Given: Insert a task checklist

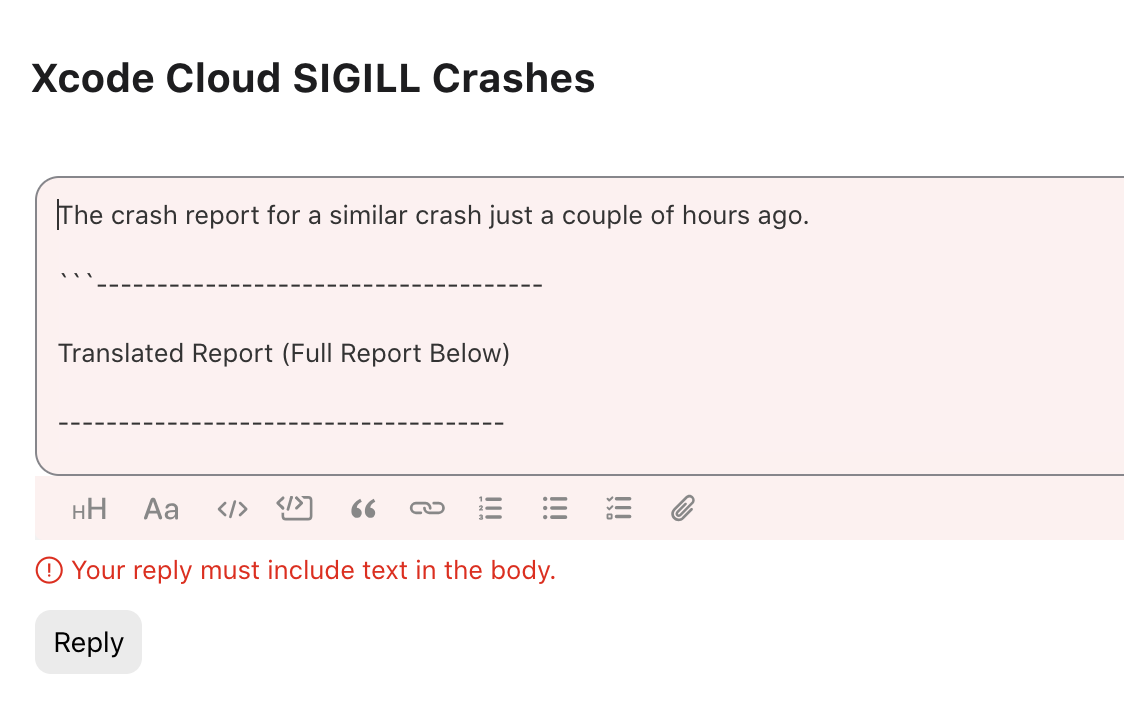Looking at the screenshot, I should point(619,510).
